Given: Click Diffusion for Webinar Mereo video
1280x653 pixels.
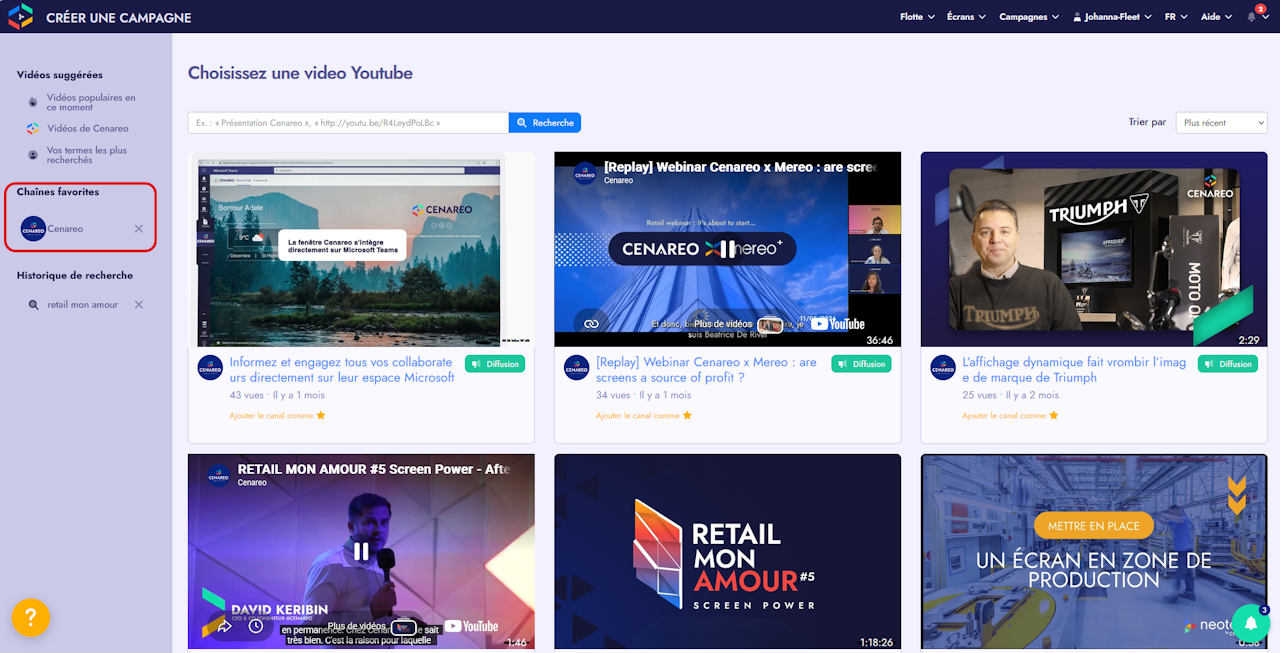Looking at the screenshot, I should point(861,364).
